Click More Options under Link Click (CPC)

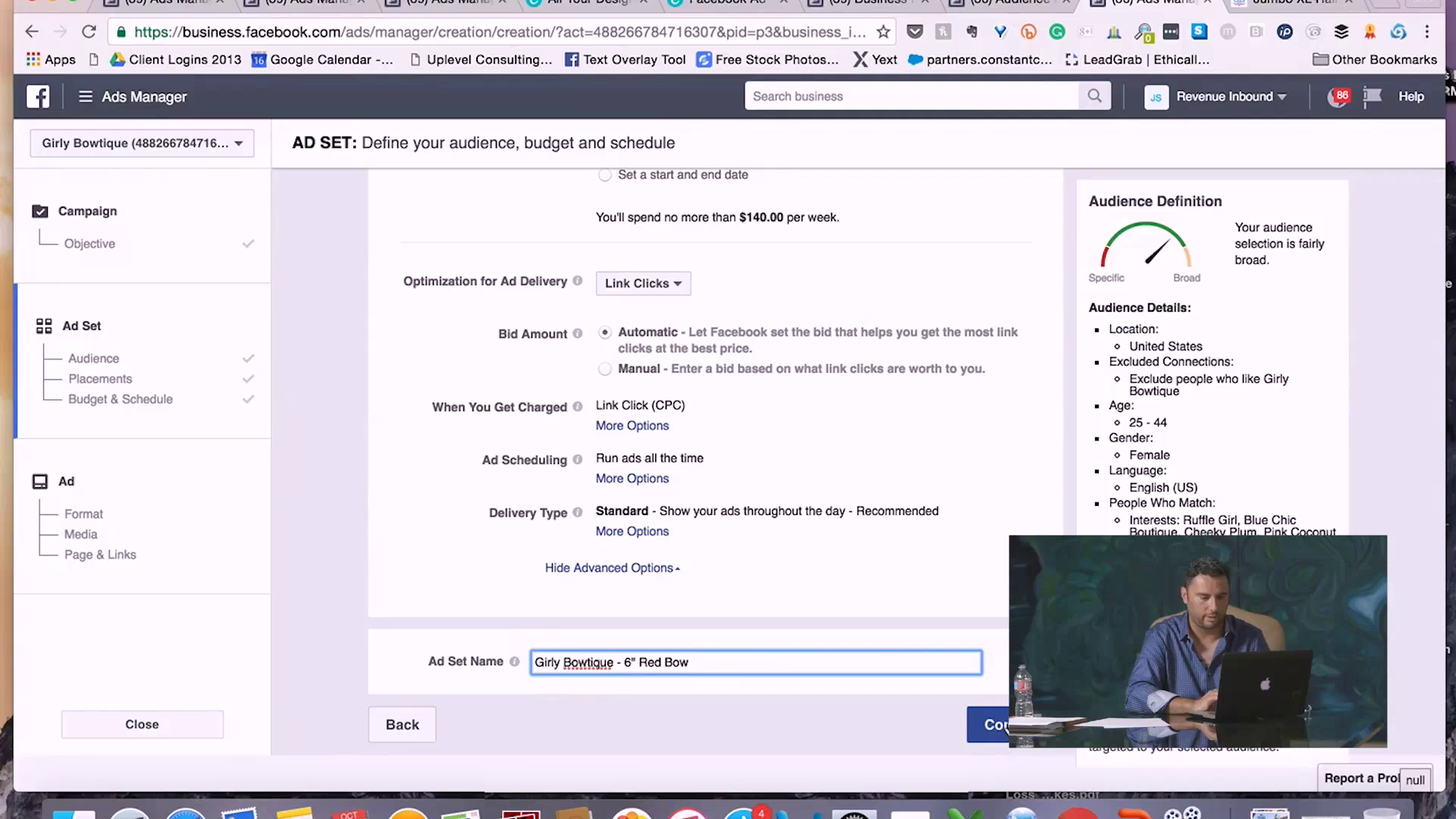pyautogui.click(x=632, y=425)
